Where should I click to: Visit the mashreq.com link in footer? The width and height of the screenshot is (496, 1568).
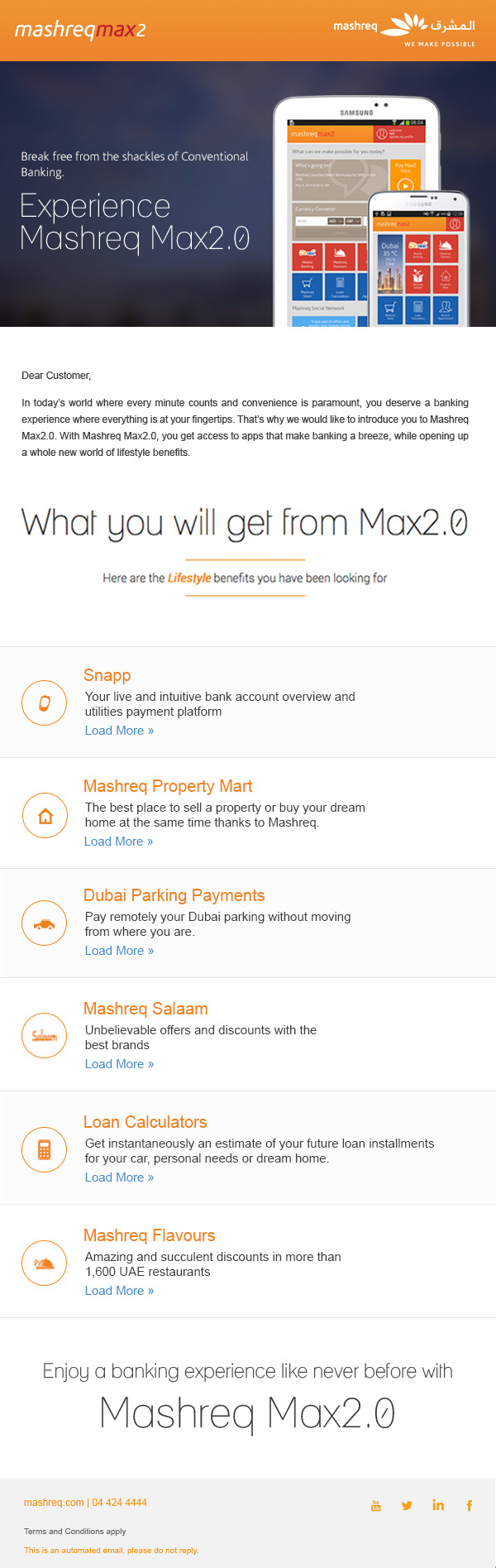54,1503
